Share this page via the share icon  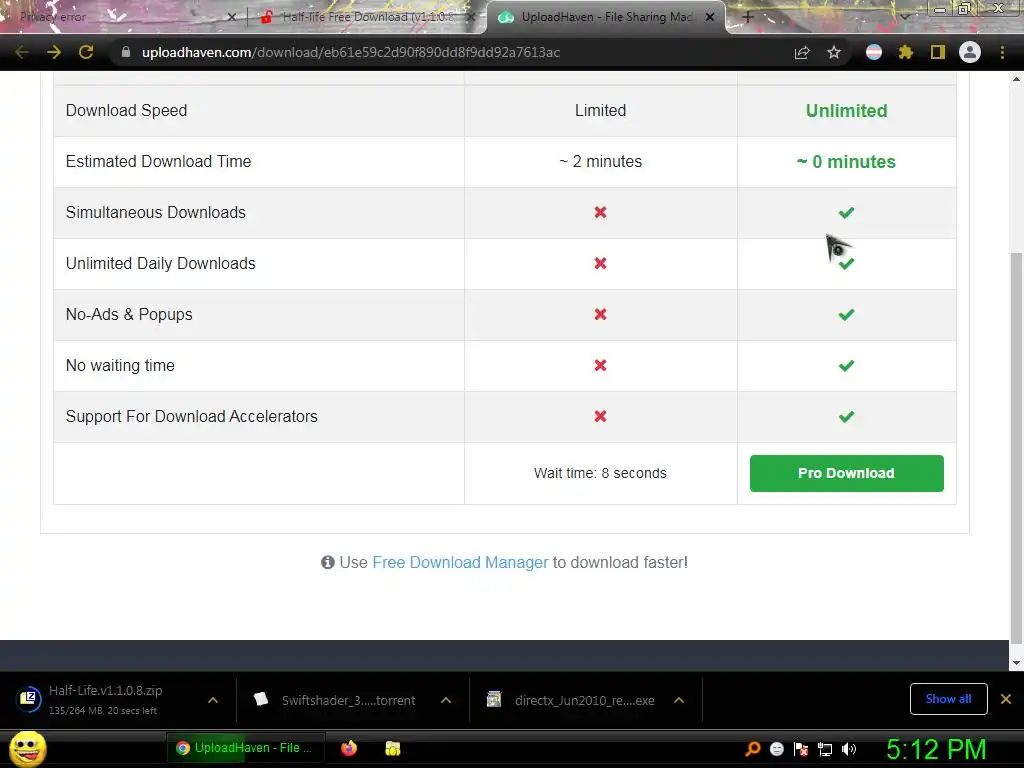(x=802, y=52)
